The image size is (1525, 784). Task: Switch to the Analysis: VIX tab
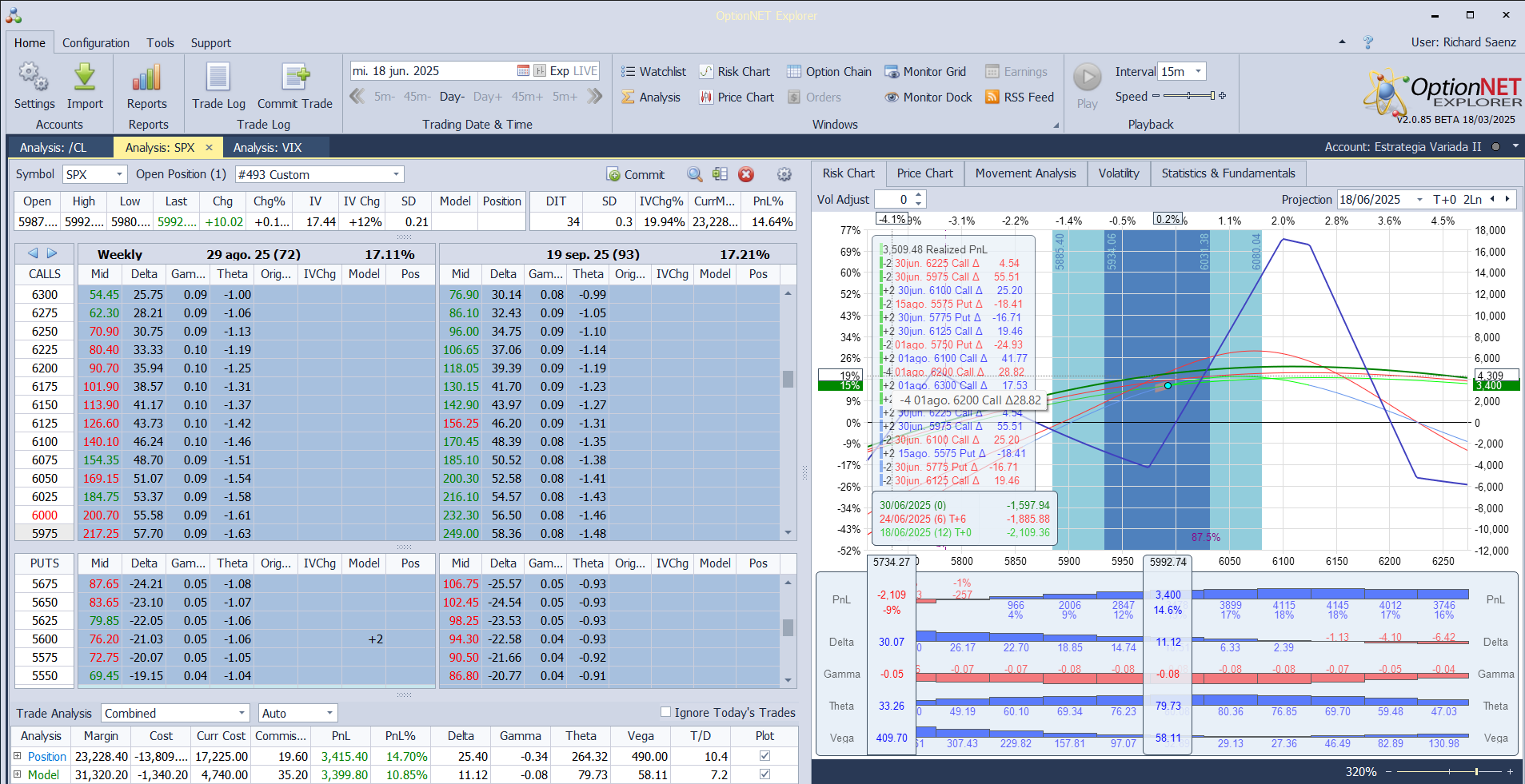tap(268, 147)
